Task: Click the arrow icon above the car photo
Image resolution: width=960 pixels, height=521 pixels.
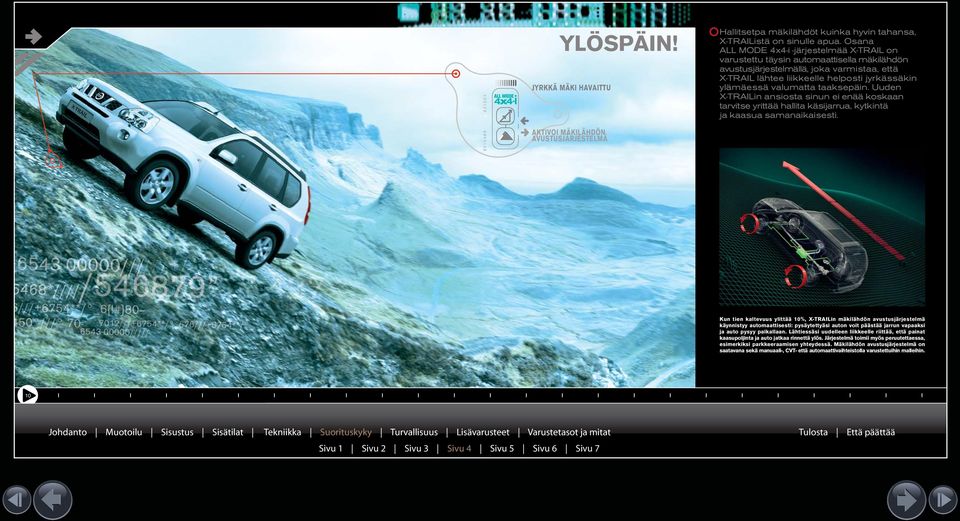Action: tap(33, 37)
